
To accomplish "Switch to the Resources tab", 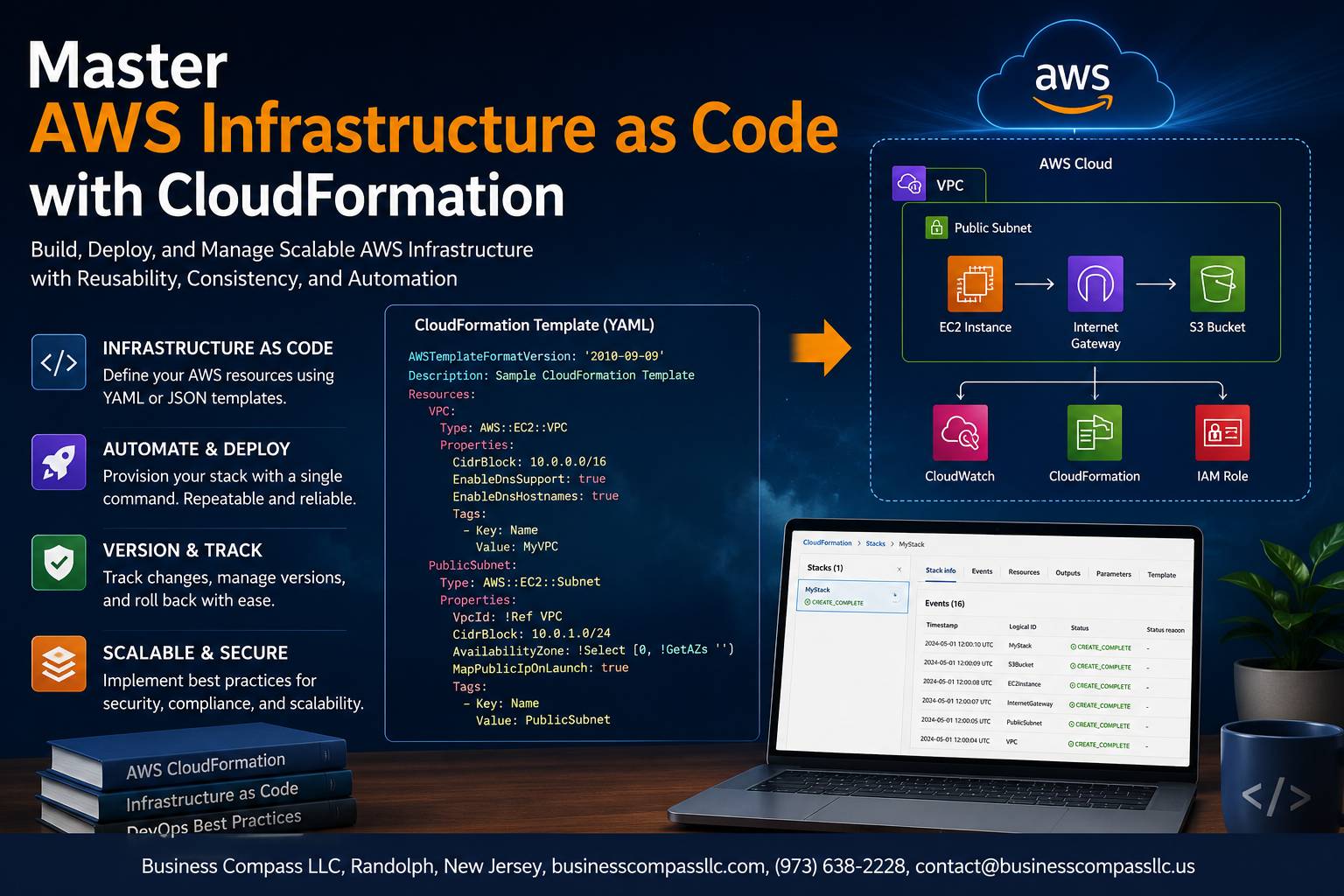I will [1024, 572].
